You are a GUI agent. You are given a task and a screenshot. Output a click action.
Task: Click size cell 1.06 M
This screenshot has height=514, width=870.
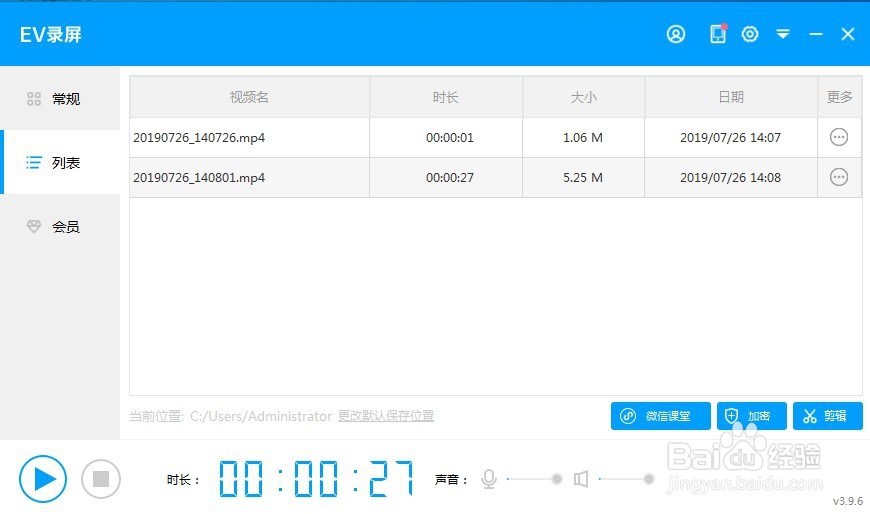(583, 138)
